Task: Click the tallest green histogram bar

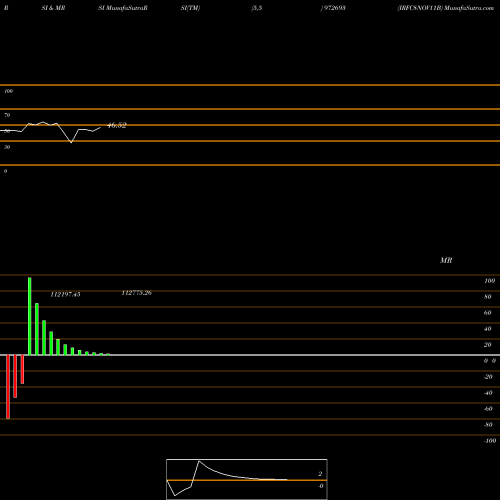Action: click(x=30, y=316)
